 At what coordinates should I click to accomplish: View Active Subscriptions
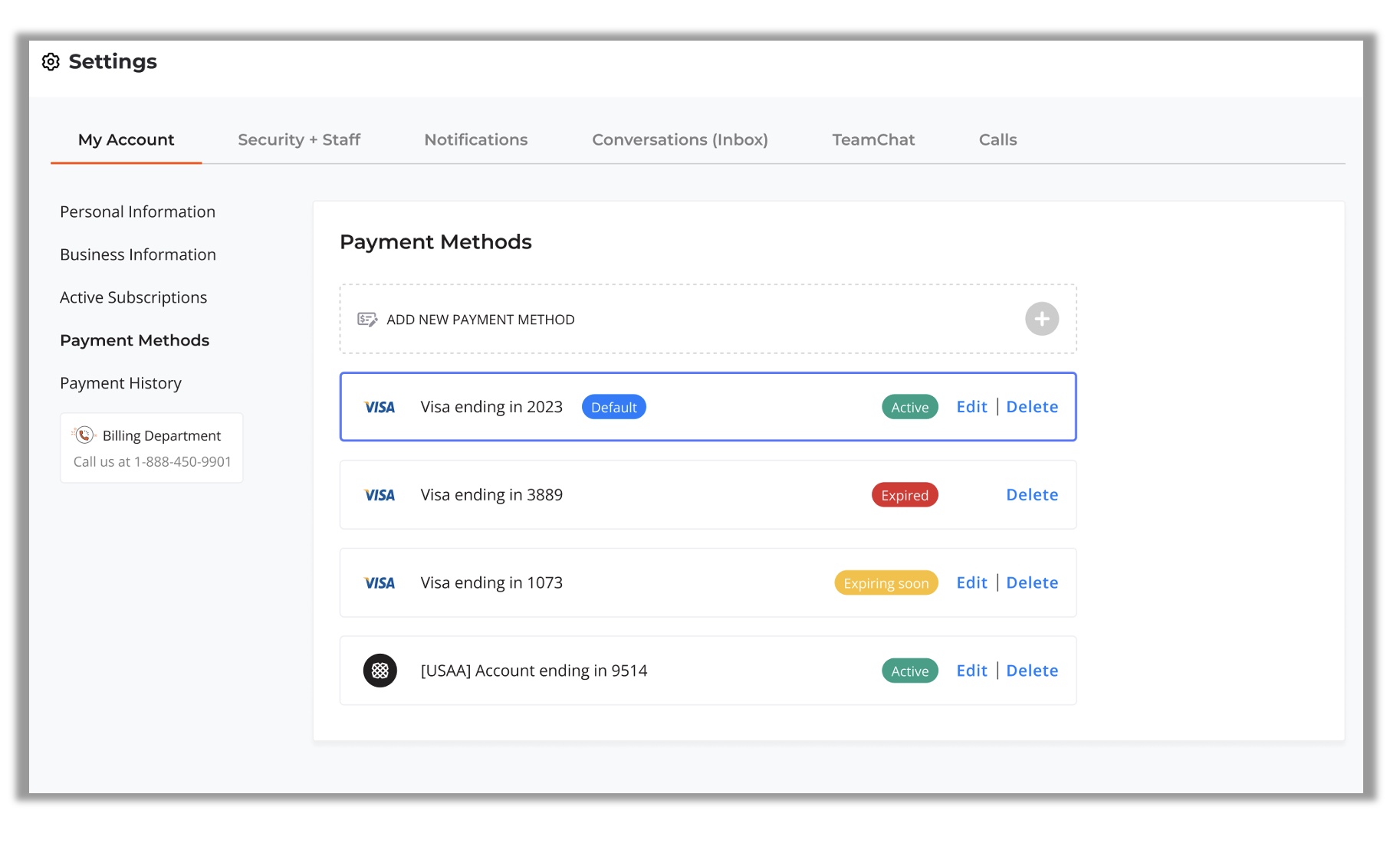click(x=133, y=297)
